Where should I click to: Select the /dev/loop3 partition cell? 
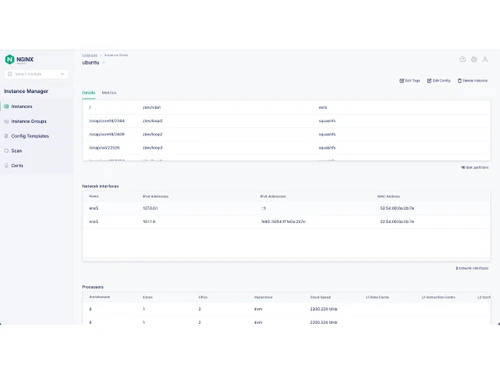(152, 148)
